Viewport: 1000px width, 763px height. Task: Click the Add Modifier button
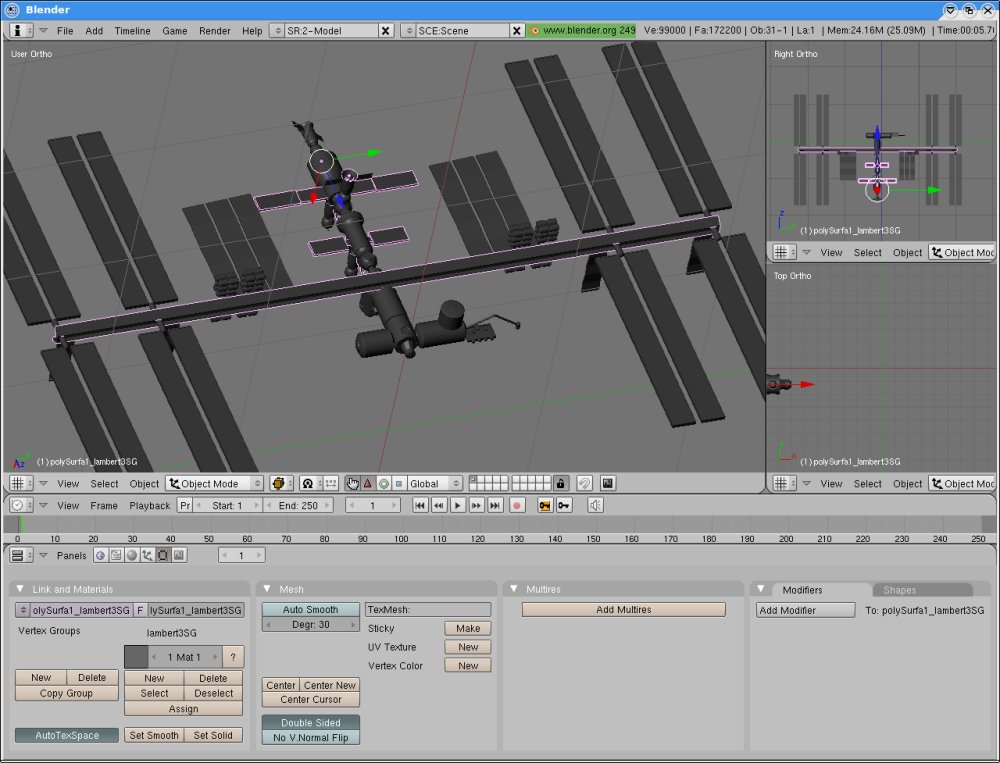click(805, 610)
